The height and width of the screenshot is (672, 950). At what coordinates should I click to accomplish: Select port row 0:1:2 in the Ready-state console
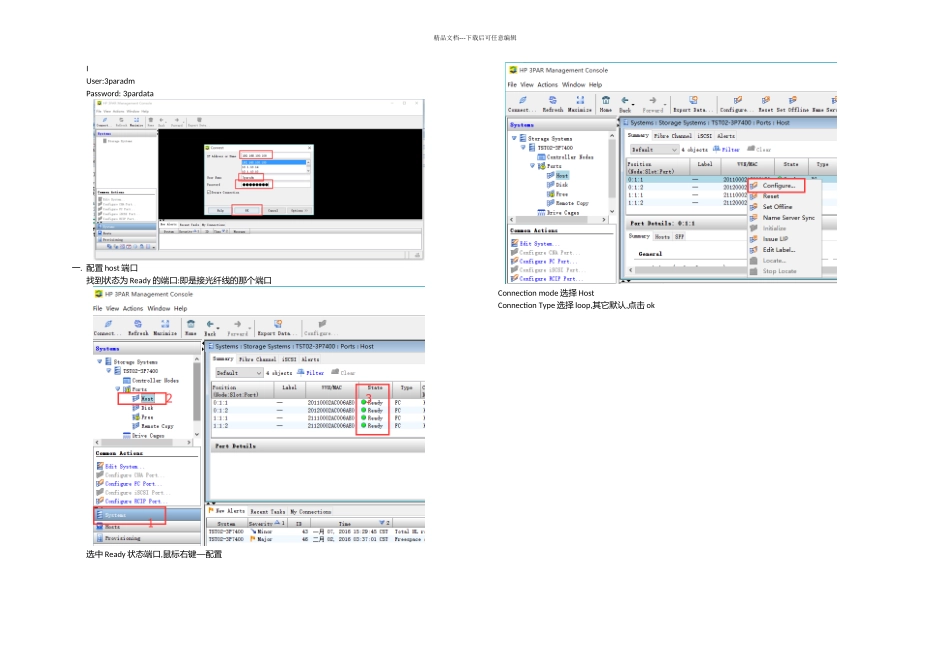(x=317, y=410)
